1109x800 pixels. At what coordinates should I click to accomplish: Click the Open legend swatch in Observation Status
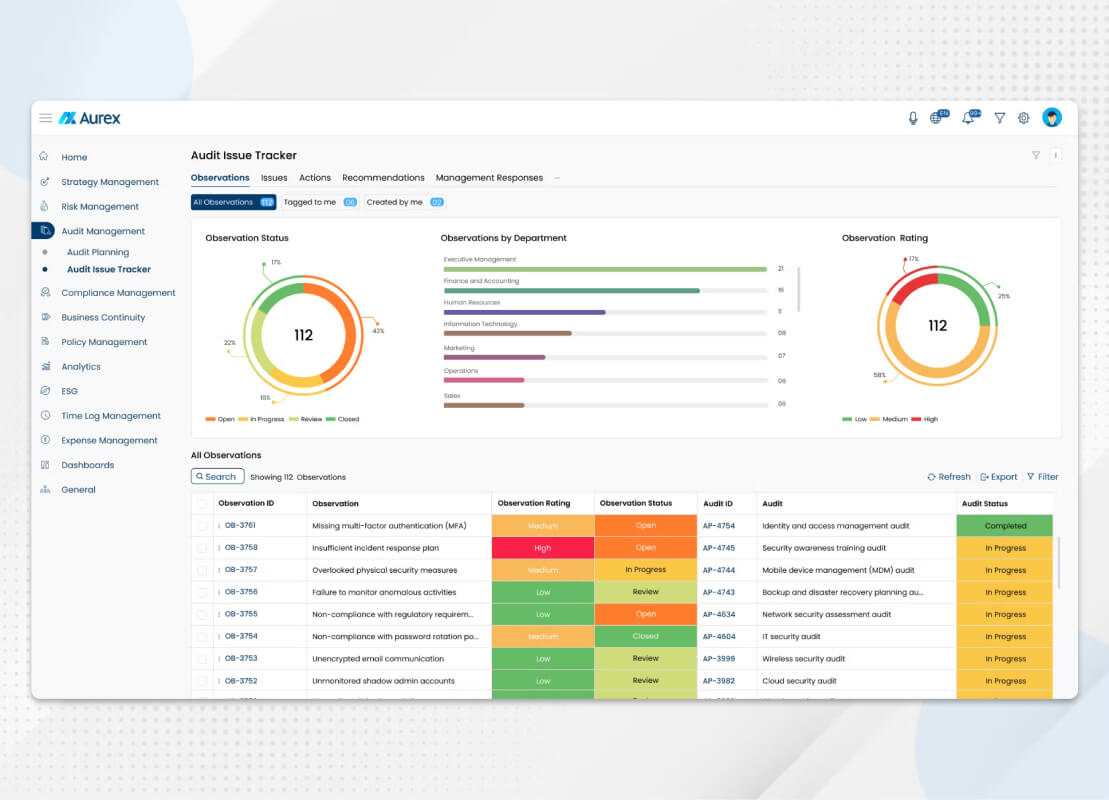(210, 419)
